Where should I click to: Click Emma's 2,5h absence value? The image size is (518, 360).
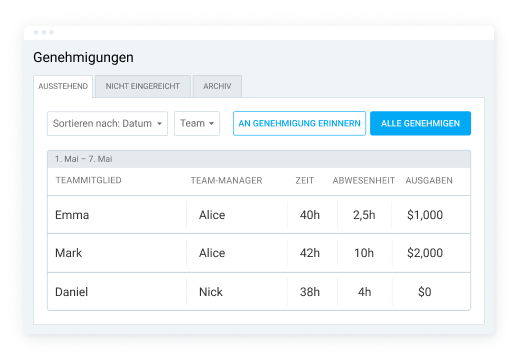[x=364, y=215]
